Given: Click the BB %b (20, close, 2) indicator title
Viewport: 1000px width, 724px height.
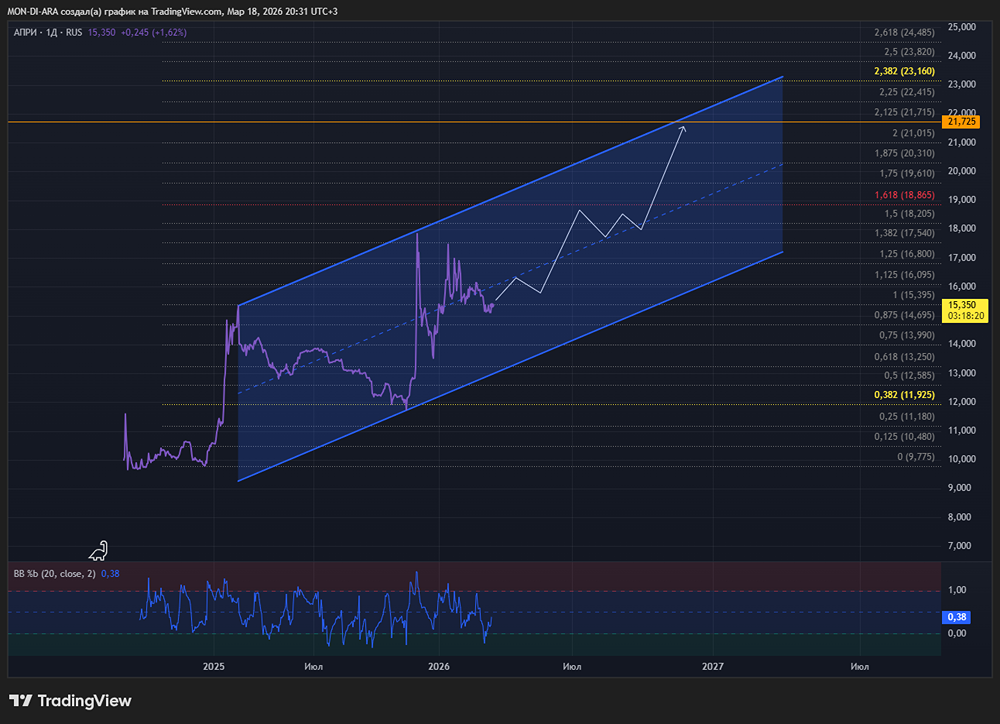Looking at the screenshot, I should [55, 573].
